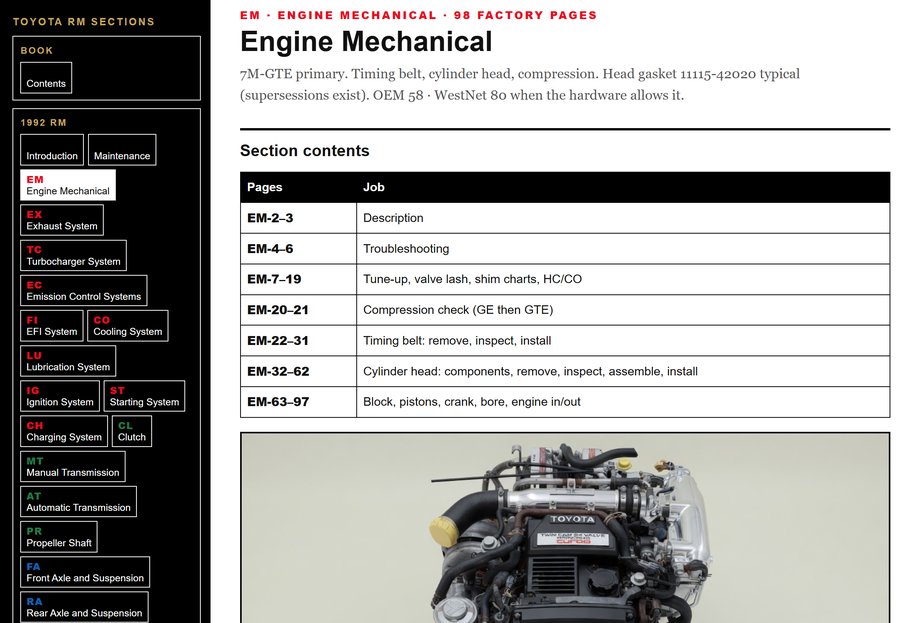Open the CH Charging System section
This screenshot has width=920, height=623.
pyautogui.click(x=64, y=431)
